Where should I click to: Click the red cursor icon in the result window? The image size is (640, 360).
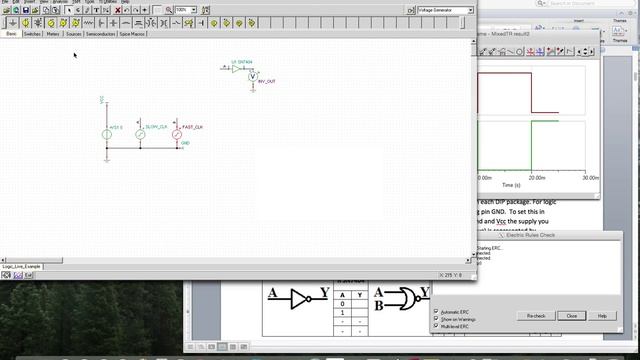[x=531, y=51]
